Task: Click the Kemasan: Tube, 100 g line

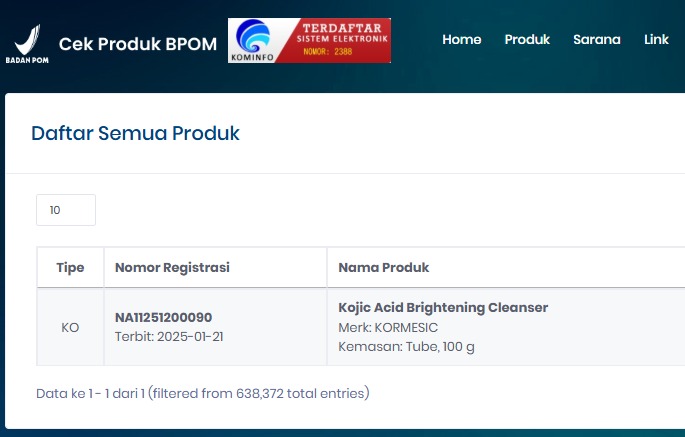Action: (406, 346)
